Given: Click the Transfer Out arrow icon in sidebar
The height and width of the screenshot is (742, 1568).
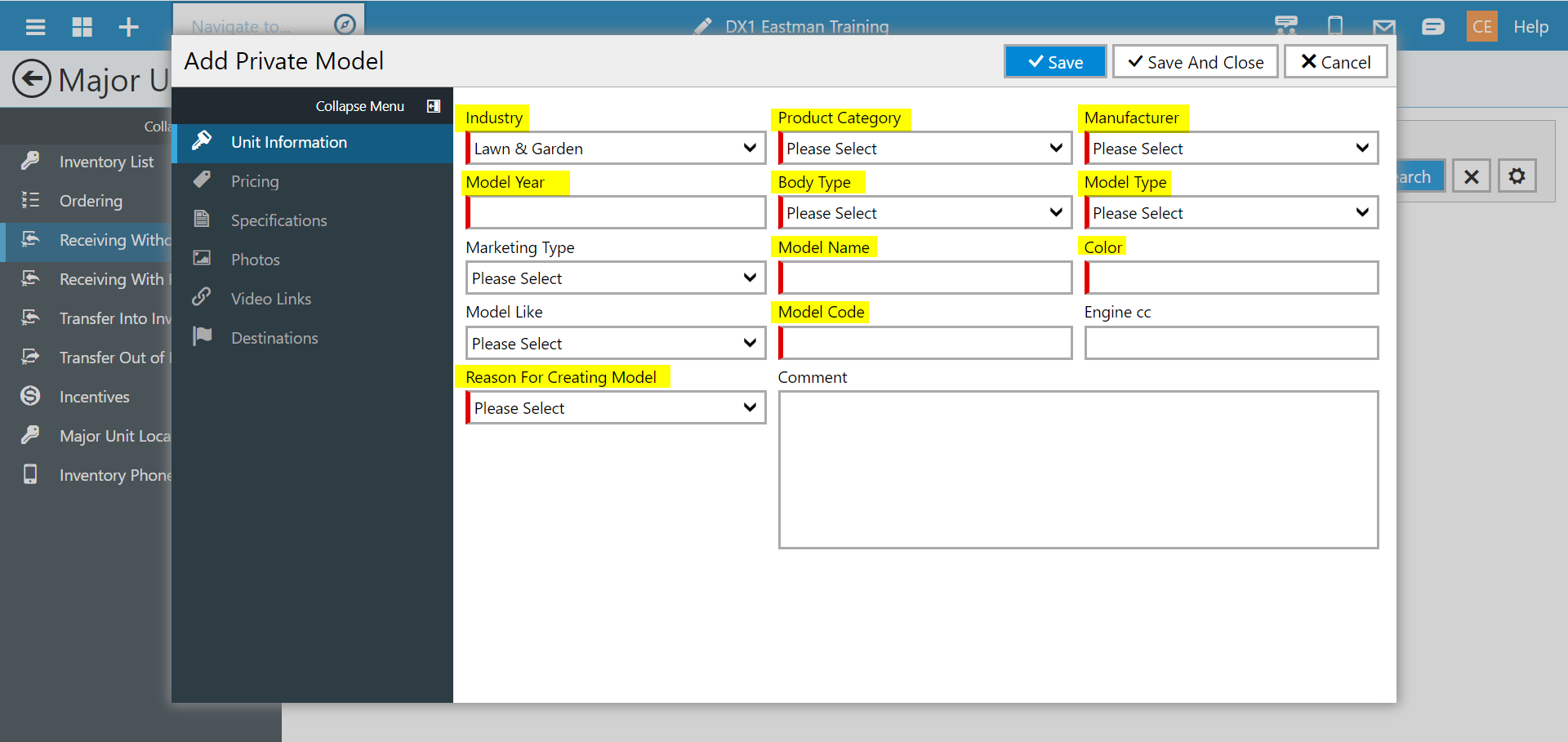Looking at the screenshot, I should pos(30,357).
